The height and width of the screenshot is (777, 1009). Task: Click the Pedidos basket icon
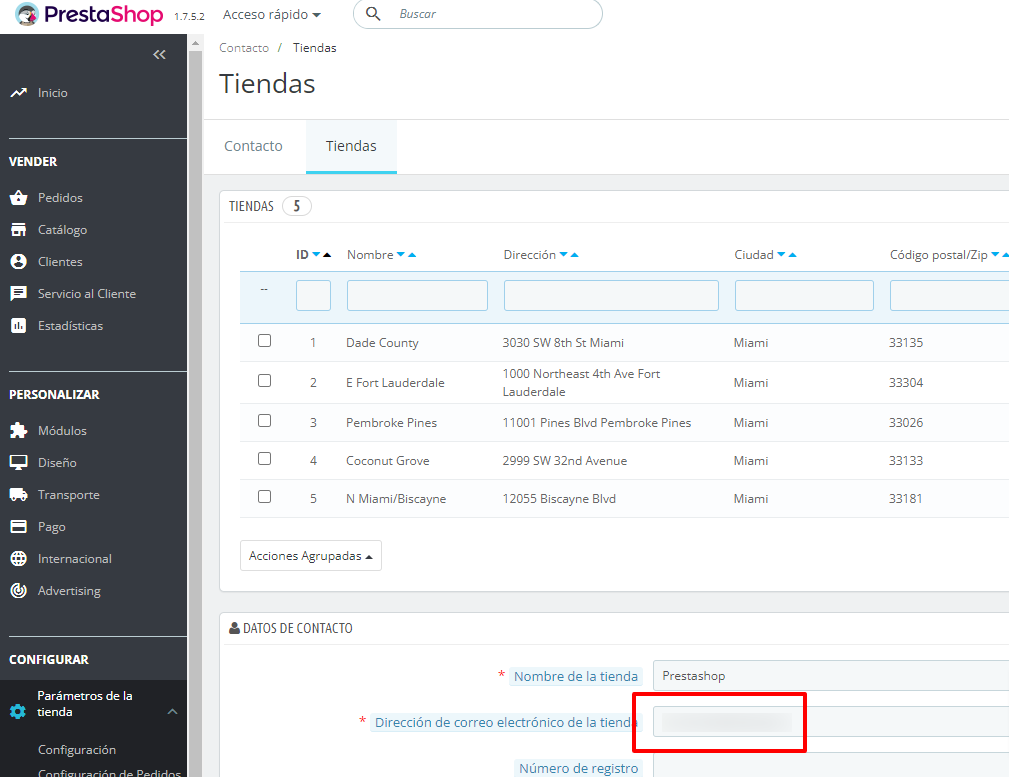point(19,198)
